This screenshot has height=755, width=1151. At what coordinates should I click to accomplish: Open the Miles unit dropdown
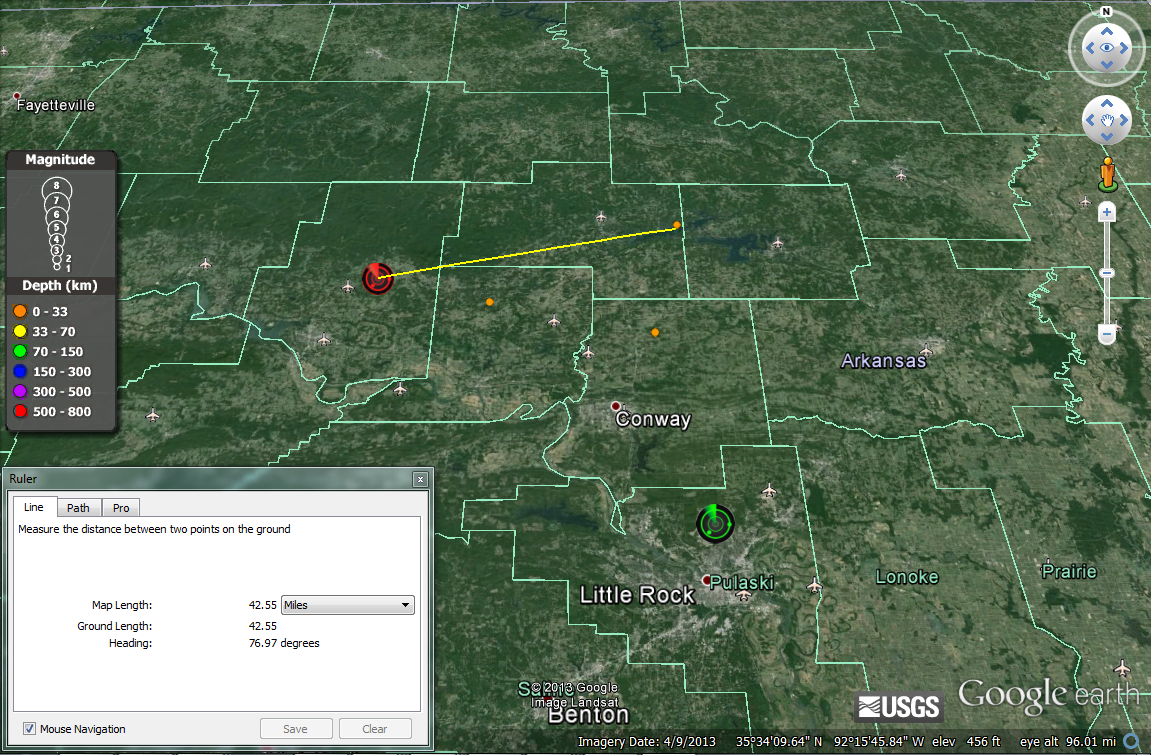tap(348, 605)
